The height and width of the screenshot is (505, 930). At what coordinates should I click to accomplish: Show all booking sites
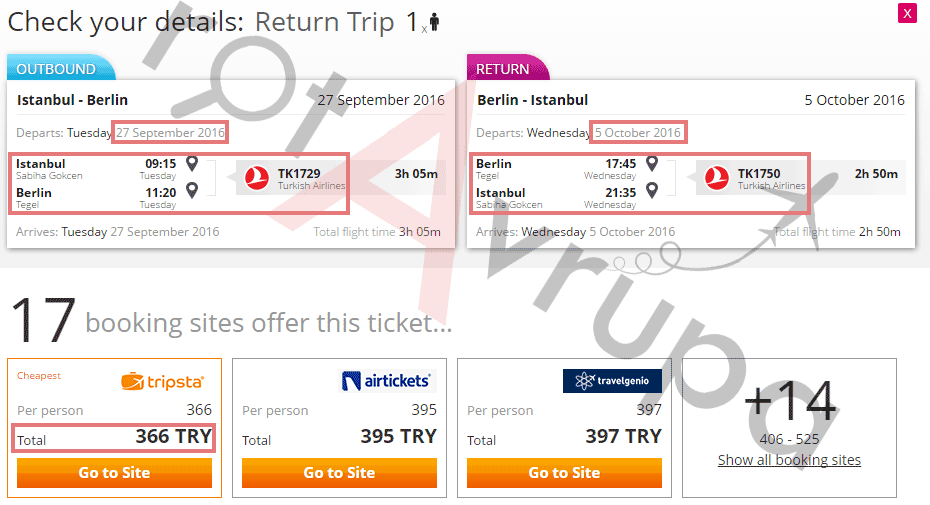pos(789,460)
